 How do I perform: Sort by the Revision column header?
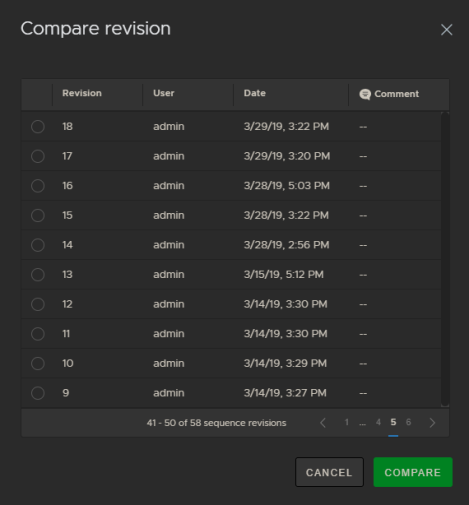pyautogui.click(x=82, y=93)
